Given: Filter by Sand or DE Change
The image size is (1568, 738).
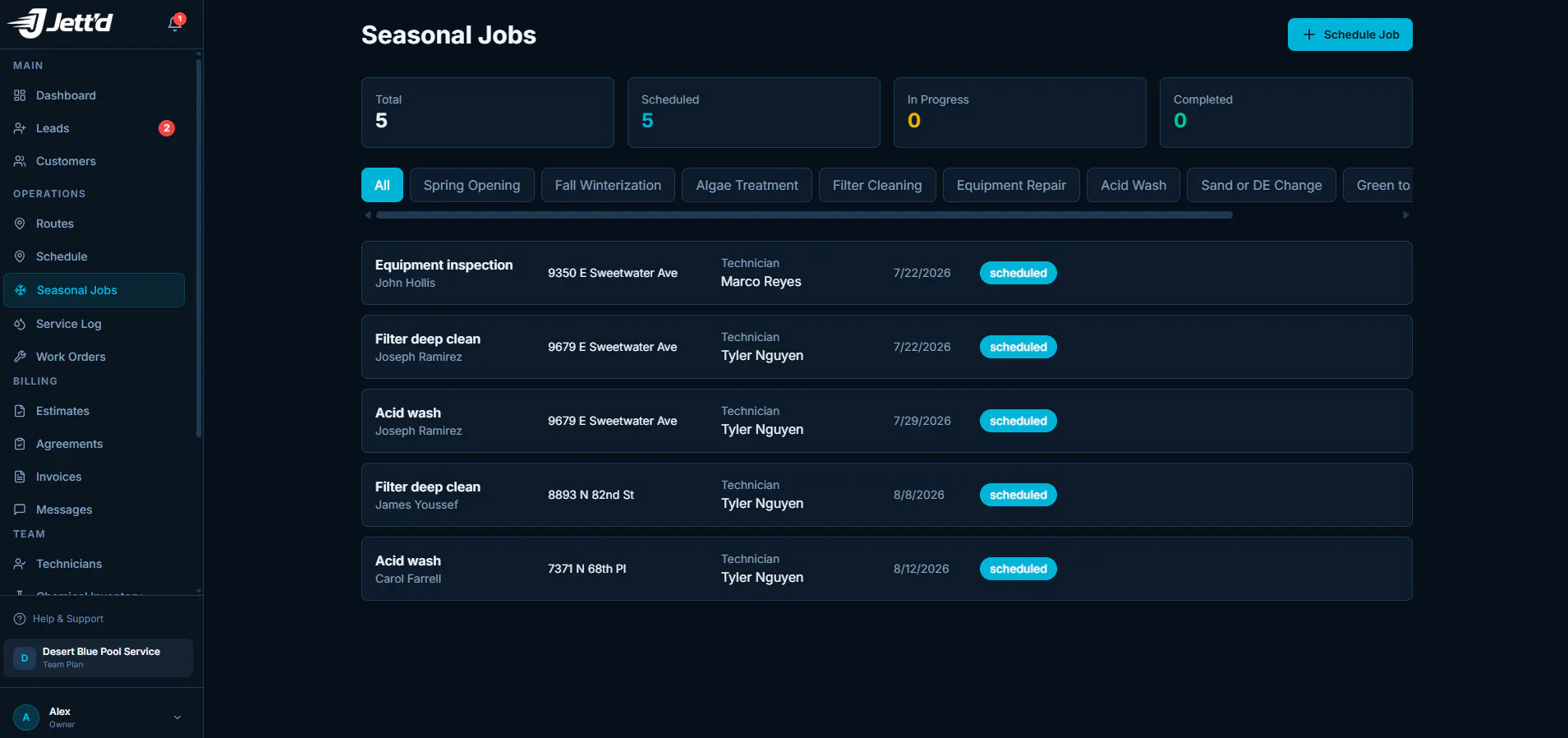Looking at the screenshot, I should 1262,185.
